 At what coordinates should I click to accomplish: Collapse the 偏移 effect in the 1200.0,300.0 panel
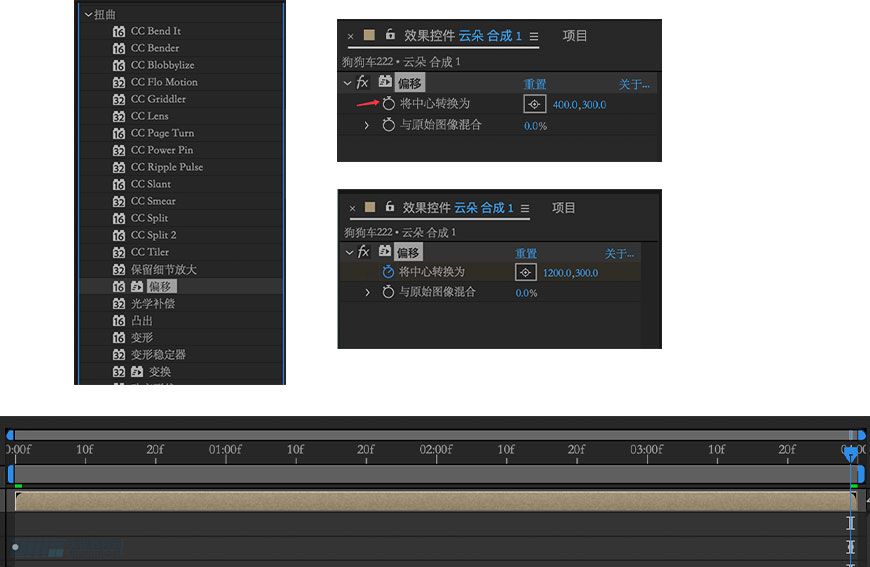349,252
